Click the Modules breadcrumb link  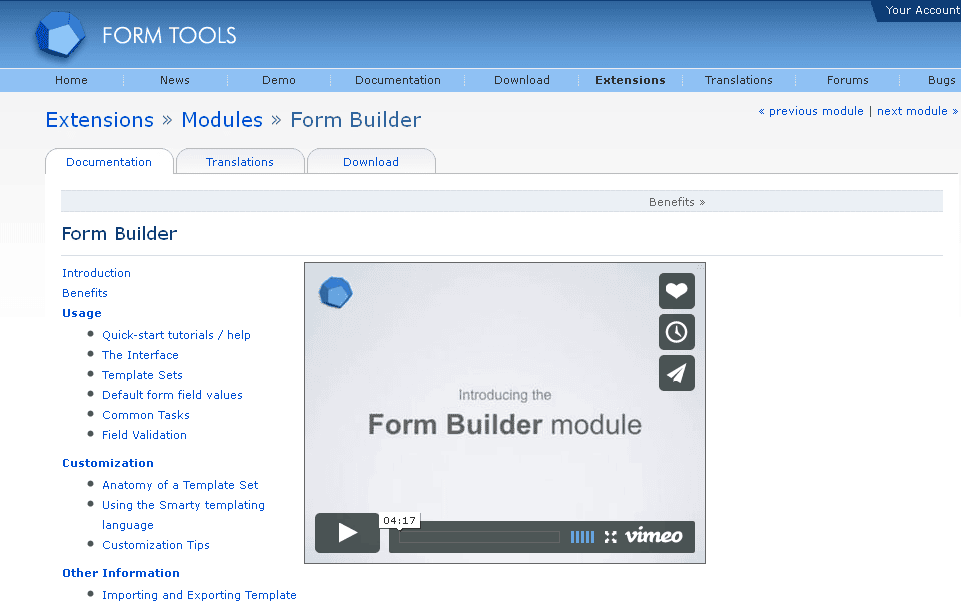click(222, 120)
